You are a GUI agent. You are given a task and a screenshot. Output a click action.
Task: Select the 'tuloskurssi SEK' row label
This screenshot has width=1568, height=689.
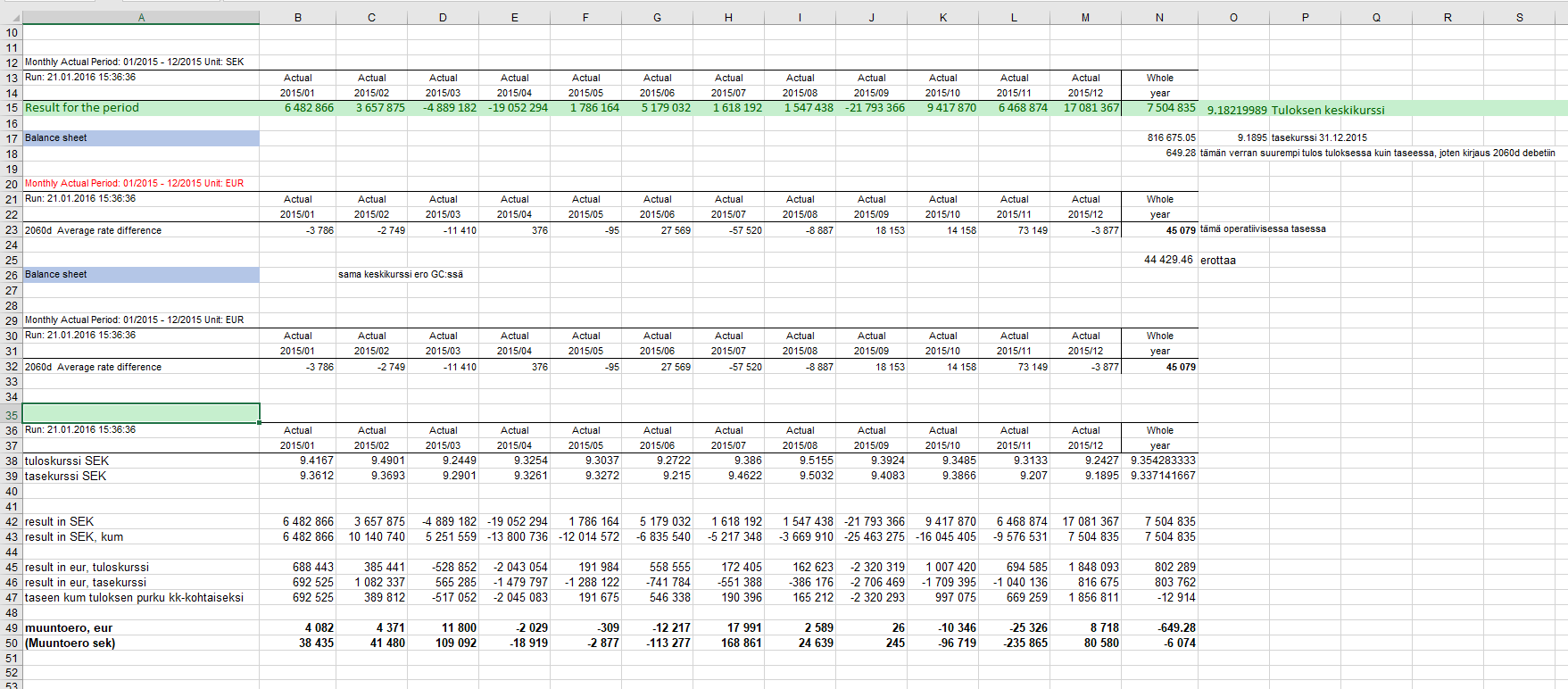pos(67,461)
